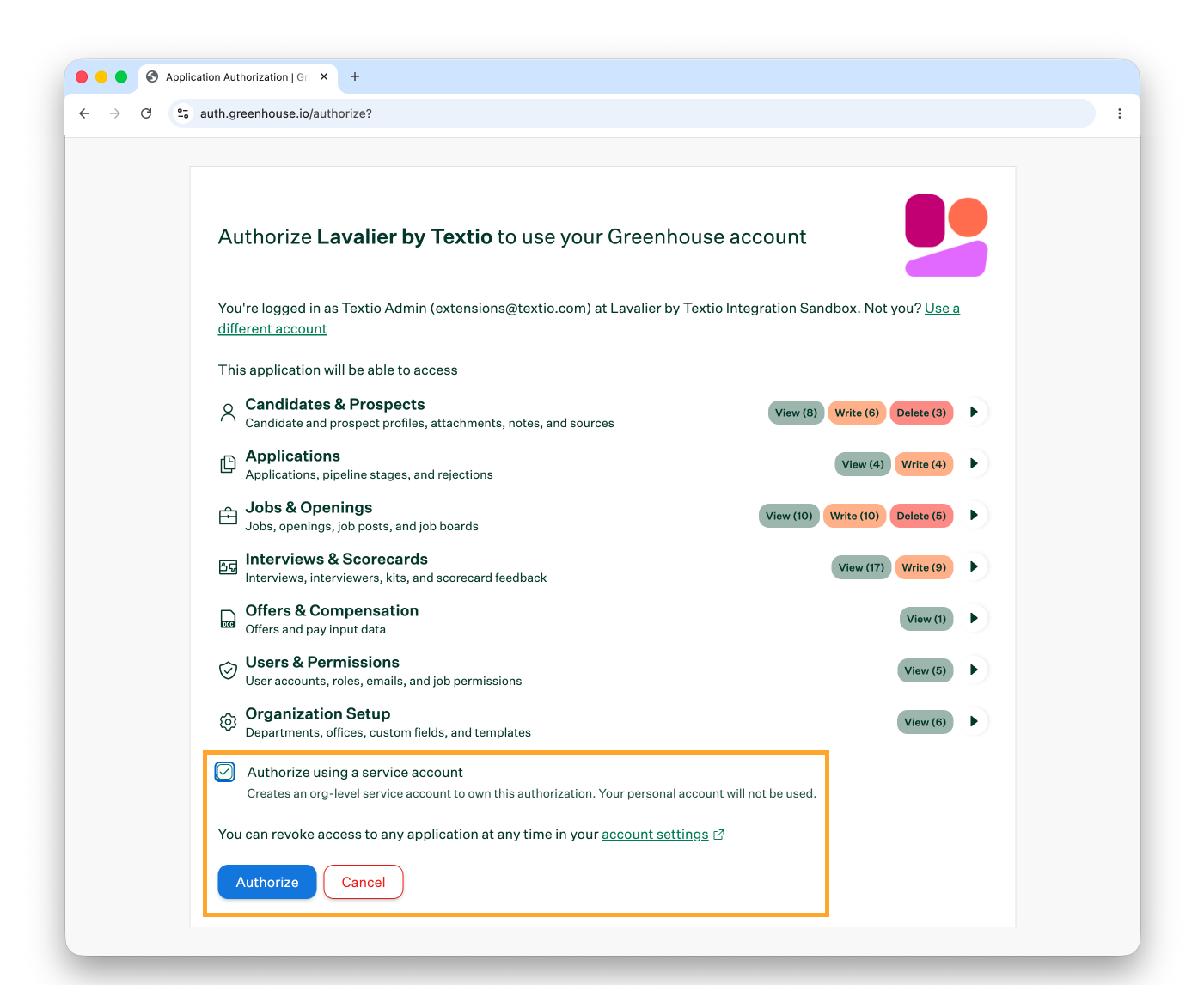Expand Users & Permissions permission details
The image size is (1204, 985).
[x=974, y=670]
